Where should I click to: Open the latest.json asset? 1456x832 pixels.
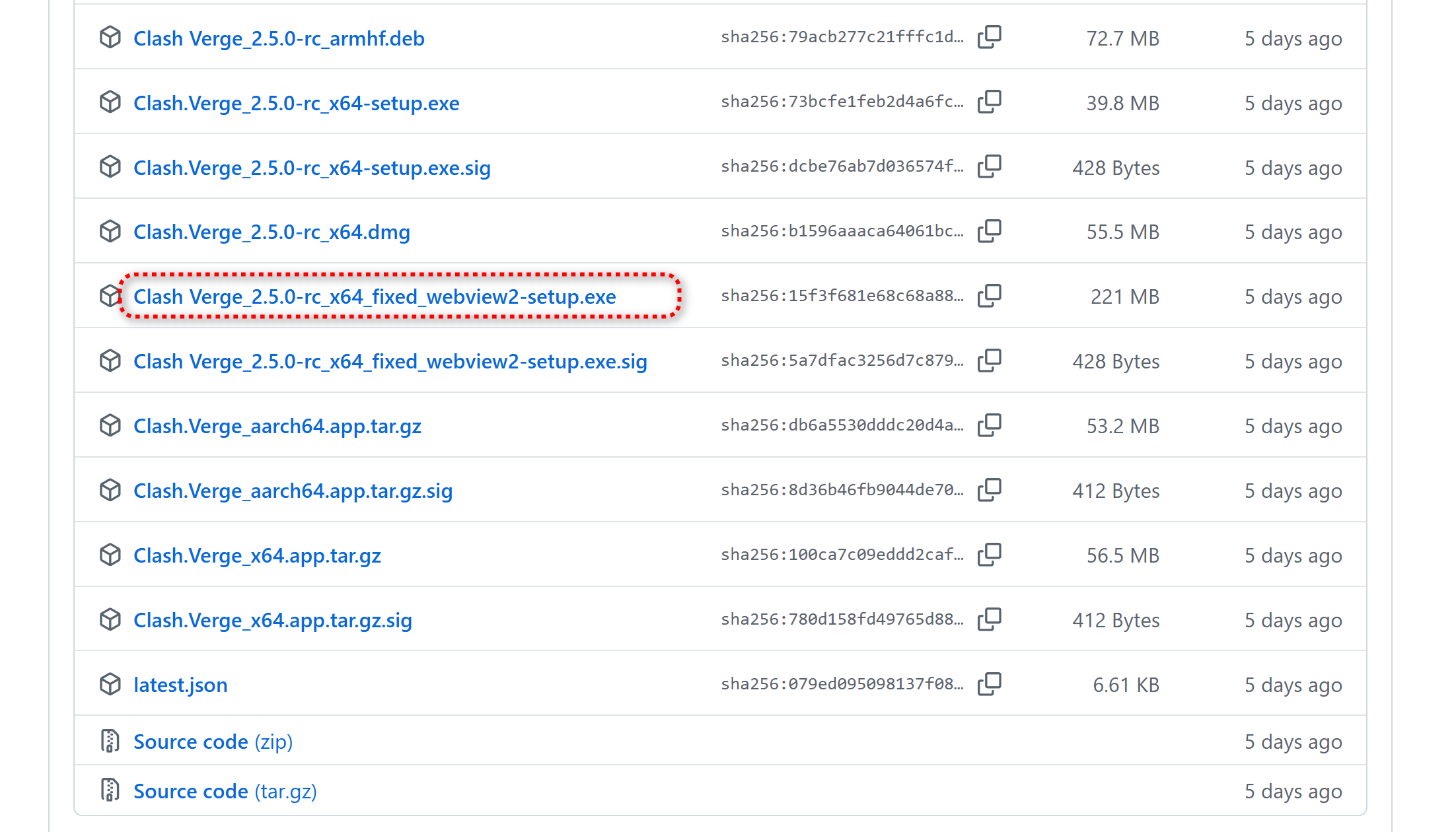pyautogui.click(x=180, y=685)
